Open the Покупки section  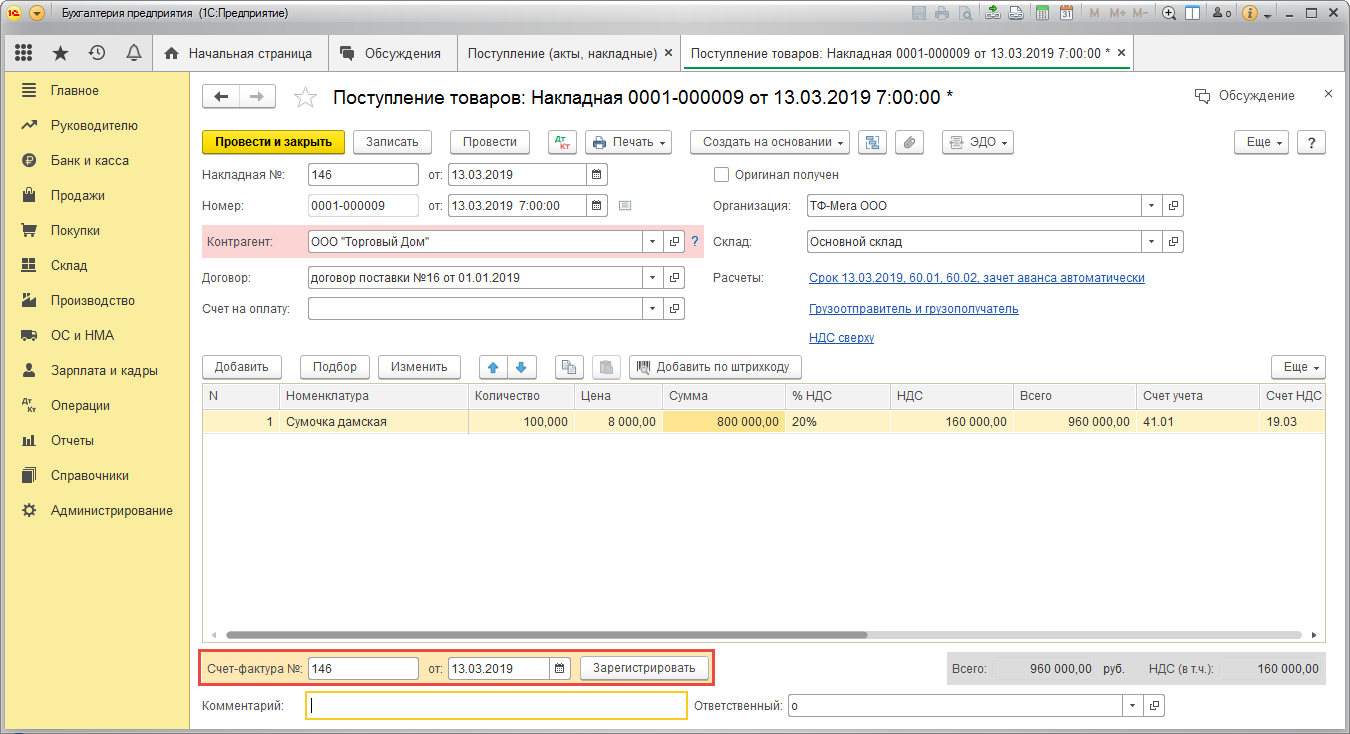pos(76,231)
